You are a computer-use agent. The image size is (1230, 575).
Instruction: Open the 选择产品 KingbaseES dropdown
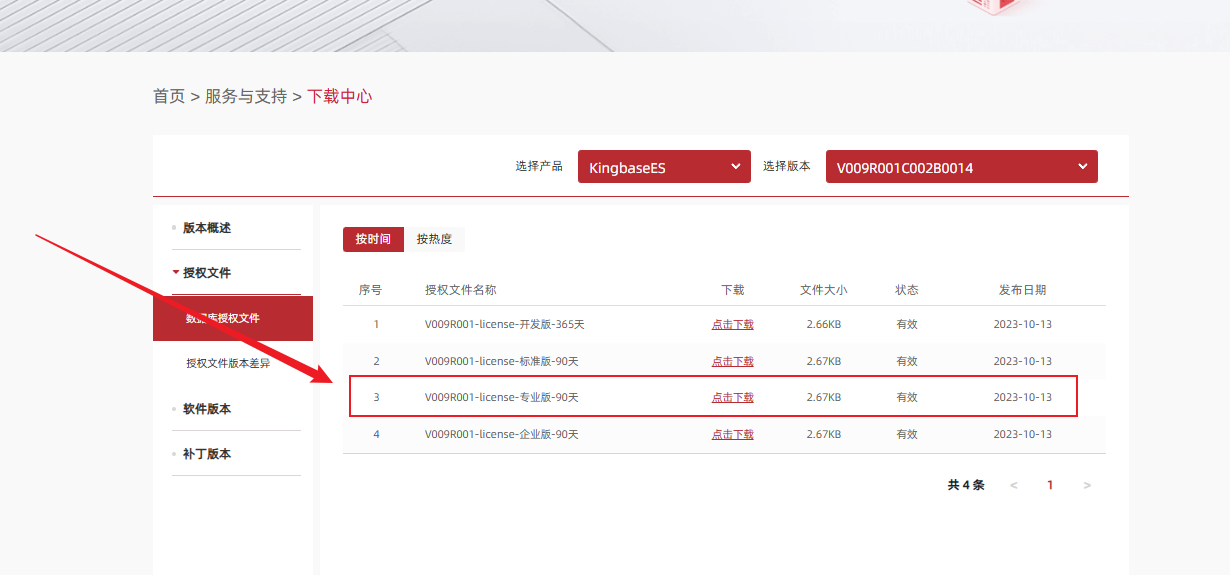[x=664, y=167]
